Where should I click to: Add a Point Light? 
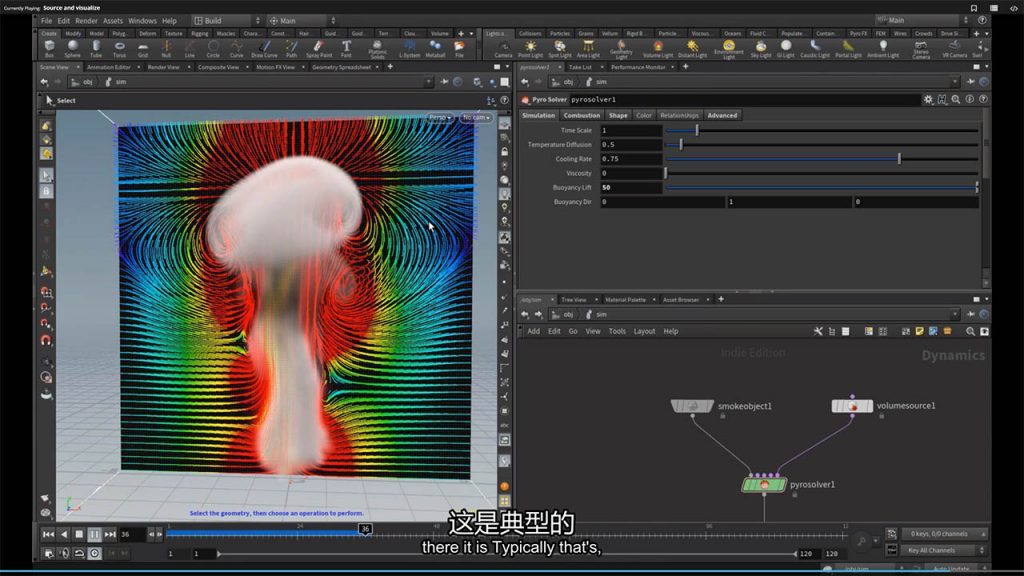pyautogui.click(x=530, y=49)
